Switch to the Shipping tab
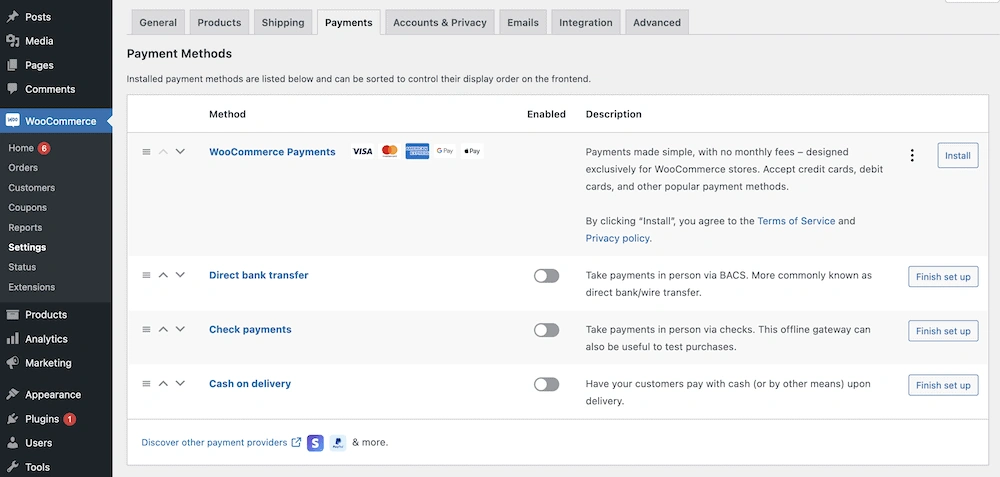 coord(283,22)
